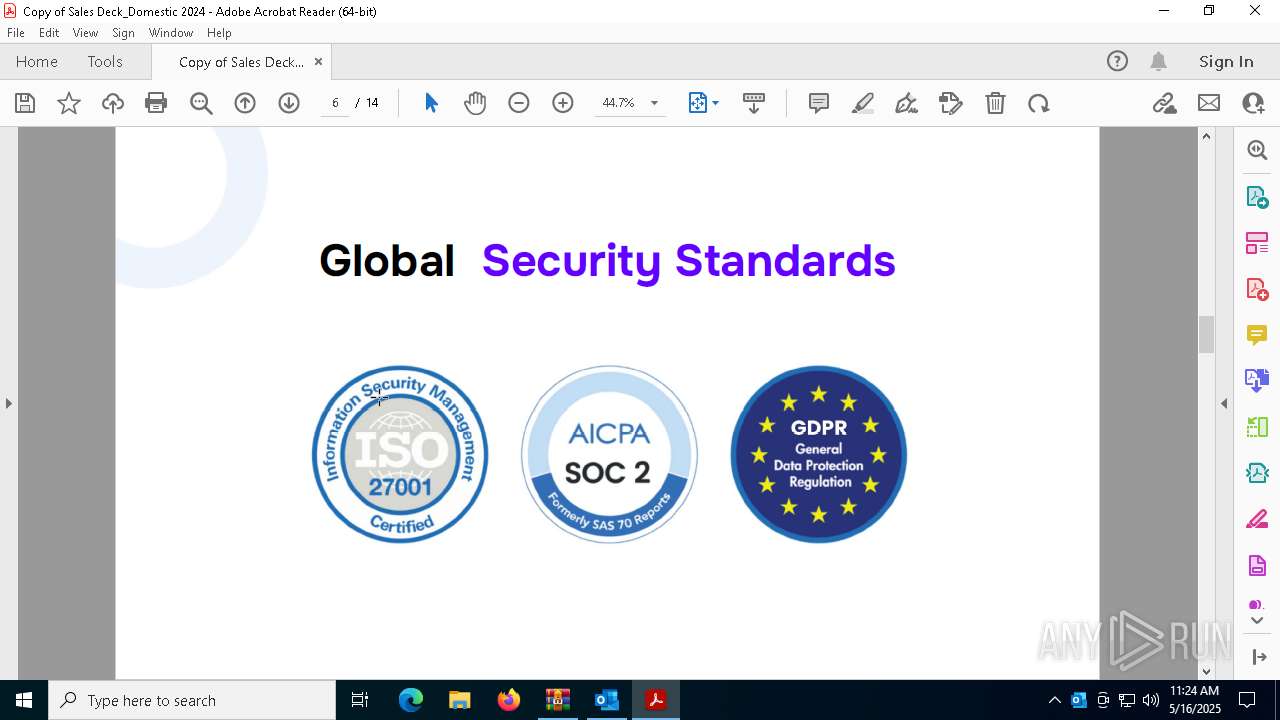Viewport: 1280px width, 720px height.
Task: Choose the arrow selection tool
Action: (x=431, y=103)
